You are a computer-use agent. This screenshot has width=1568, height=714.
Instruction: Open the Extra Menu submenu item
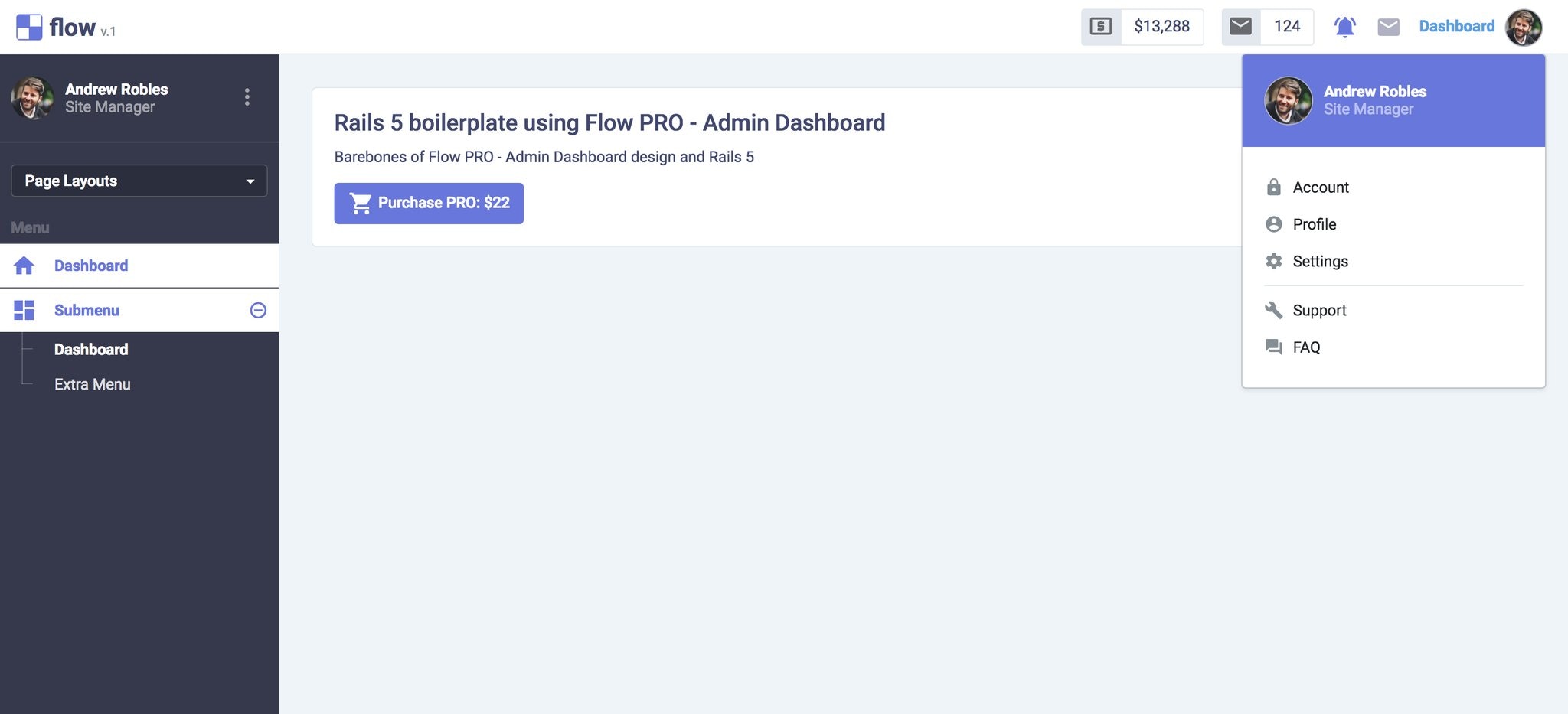point(93,384)
